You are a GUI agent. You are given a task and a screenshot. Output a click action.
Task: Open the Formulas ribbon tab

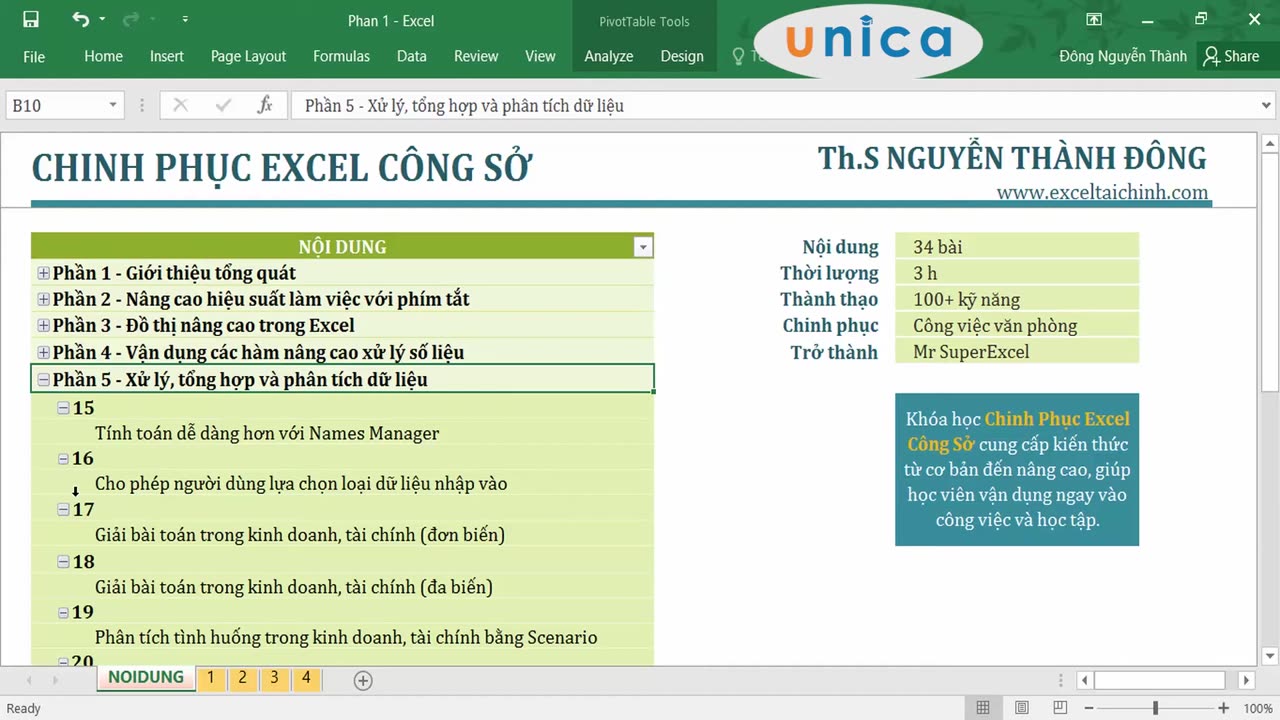click(341, 56)
